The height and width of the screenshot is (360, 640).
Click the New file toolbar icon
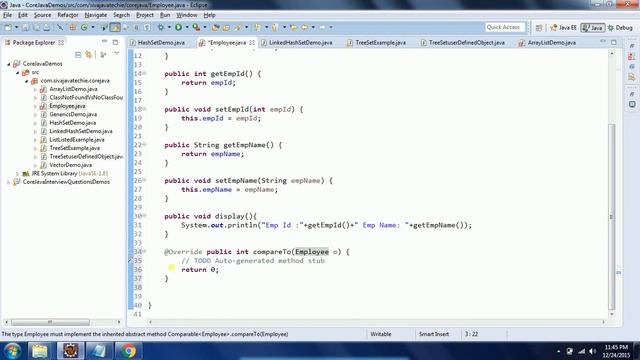click(x=8, y=27)
